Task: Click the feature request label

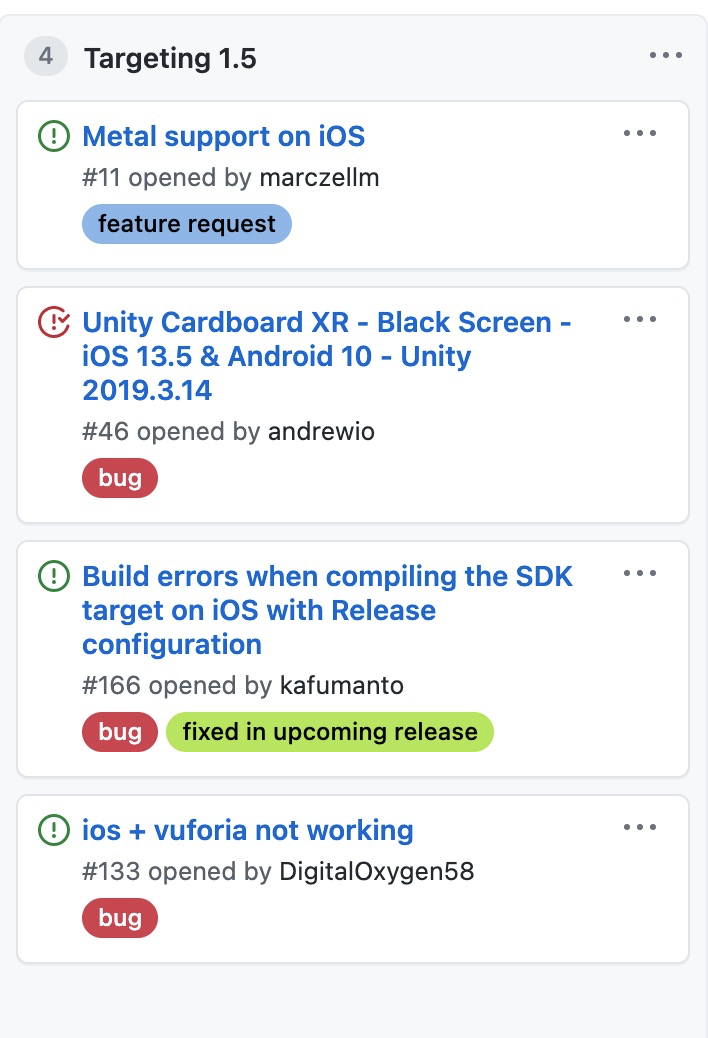Action: coord(186,223)
